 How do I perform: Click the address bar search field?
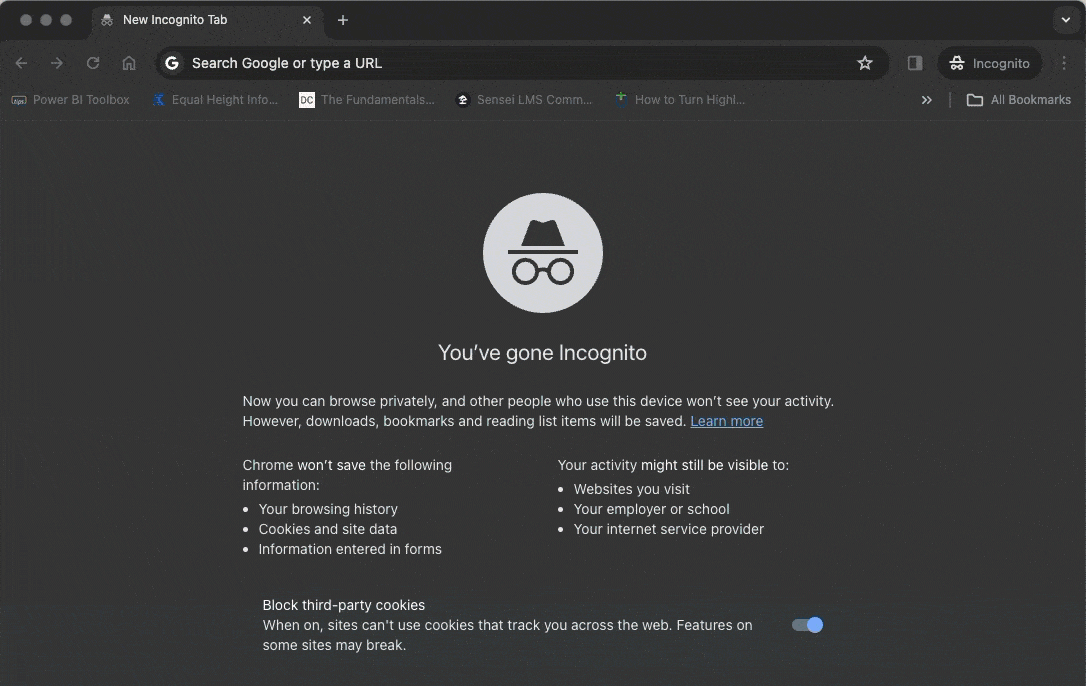[522, 63]
